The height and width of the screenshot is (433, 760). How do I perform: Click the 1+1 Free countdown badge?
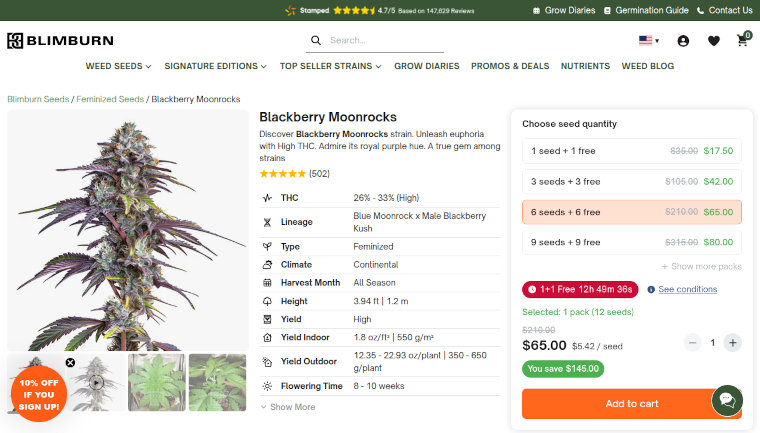pos(580,289)
